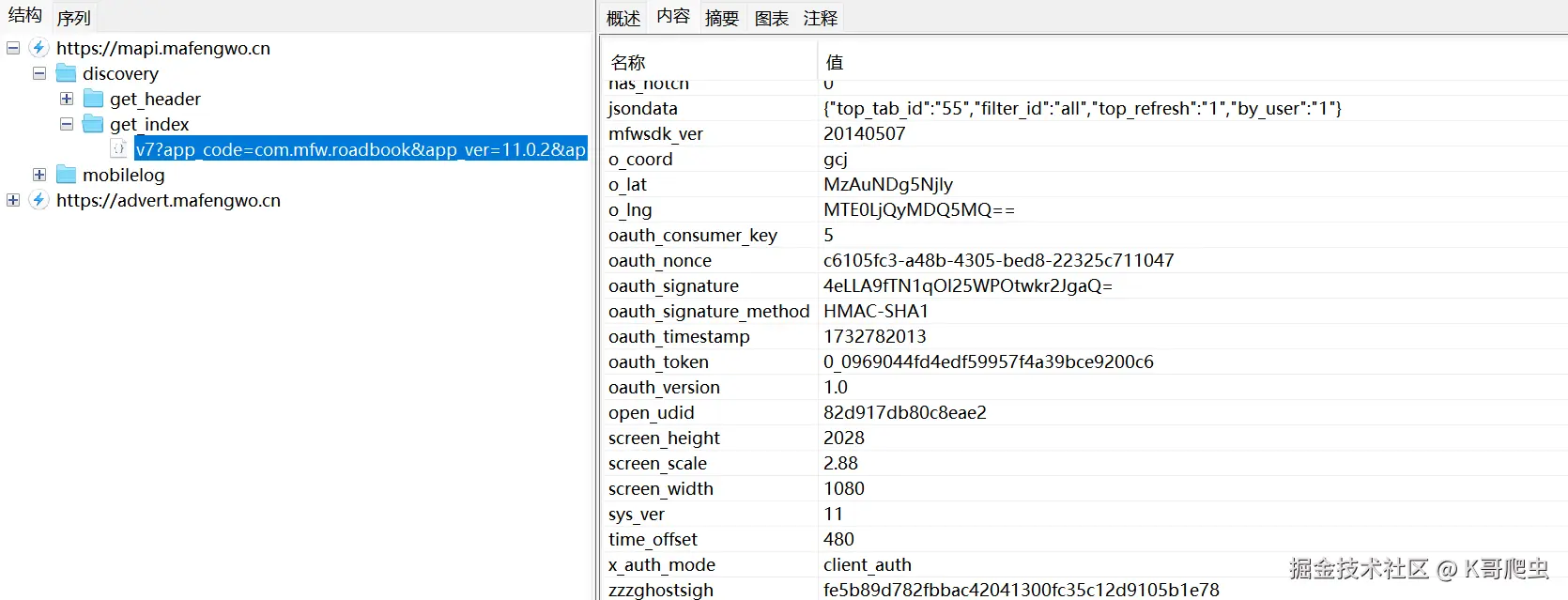Viewport: 1568px width, 600px height.
Task: Select the https://mapi.mafengwo.cn tree entry
Action: 163,48
